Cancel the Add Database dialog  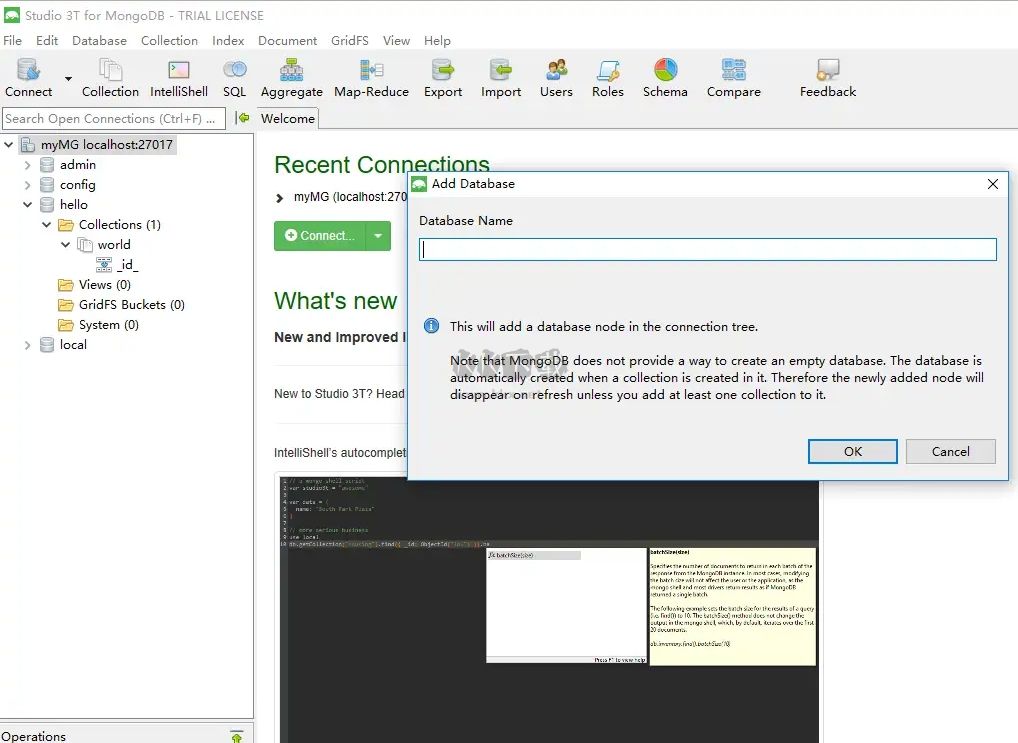(x=950, y=451)
